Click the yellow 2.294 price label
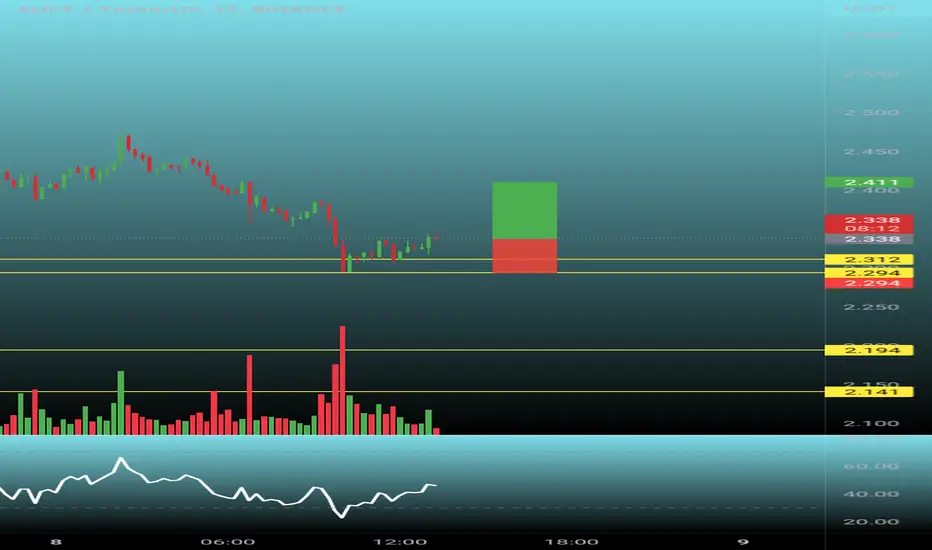The width and height of the screenshot is (932, 550). (x=869, y=273)
